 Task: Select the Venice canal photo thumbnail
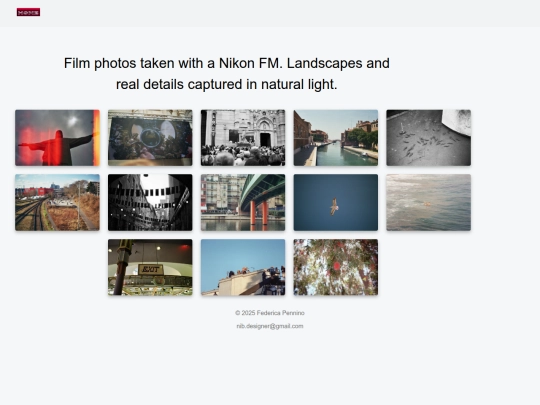pos(336,138)
